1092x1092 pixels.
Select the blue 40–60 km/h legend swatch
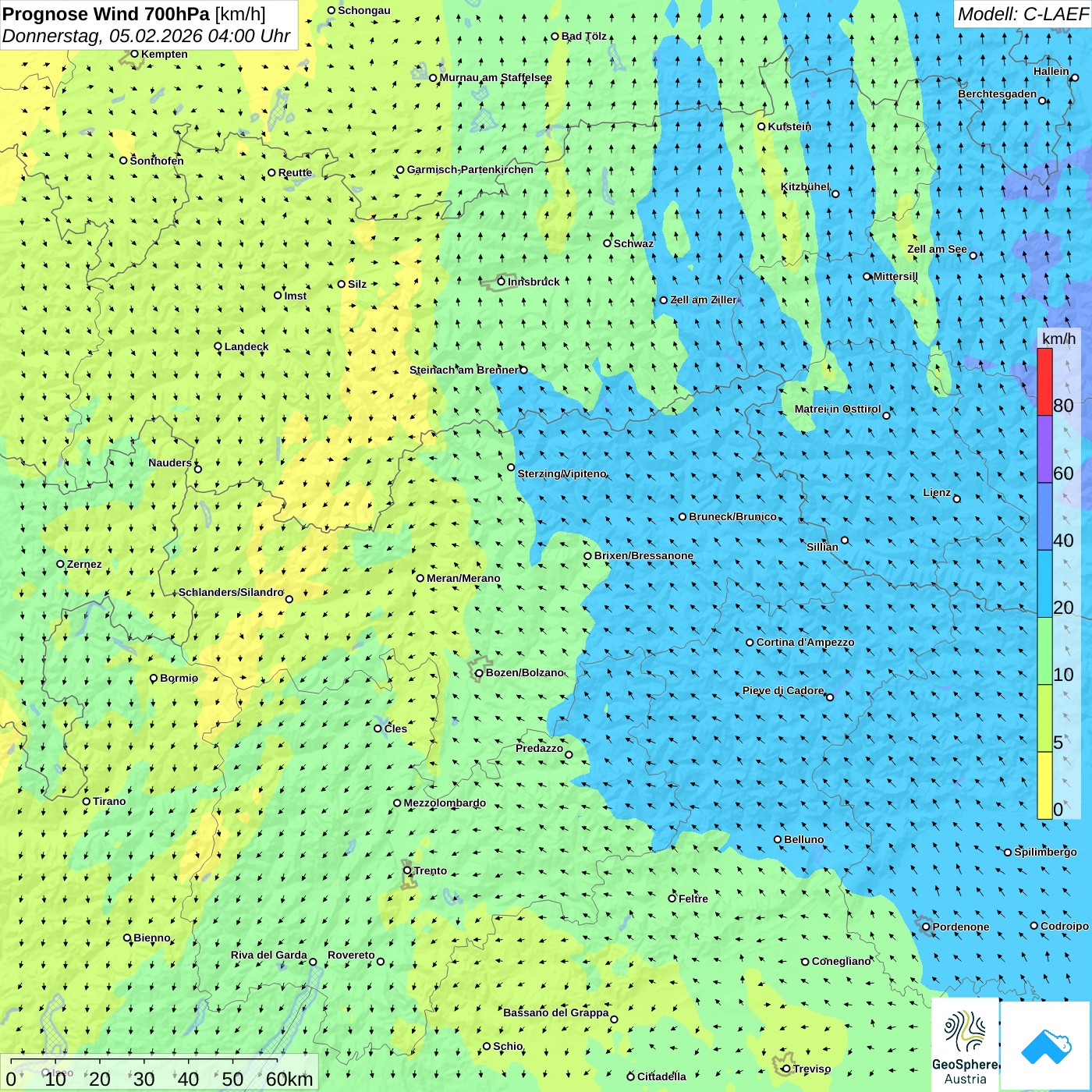point(1044,517)
